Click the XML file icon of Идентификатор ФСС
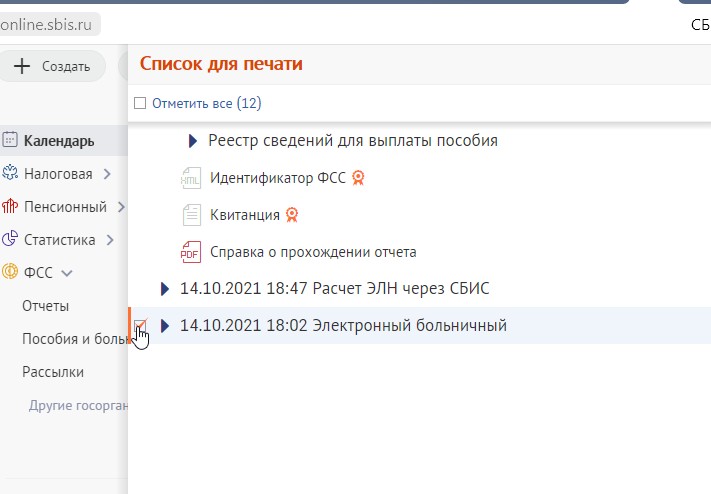 pyautogui.click(x=191, y=178)
